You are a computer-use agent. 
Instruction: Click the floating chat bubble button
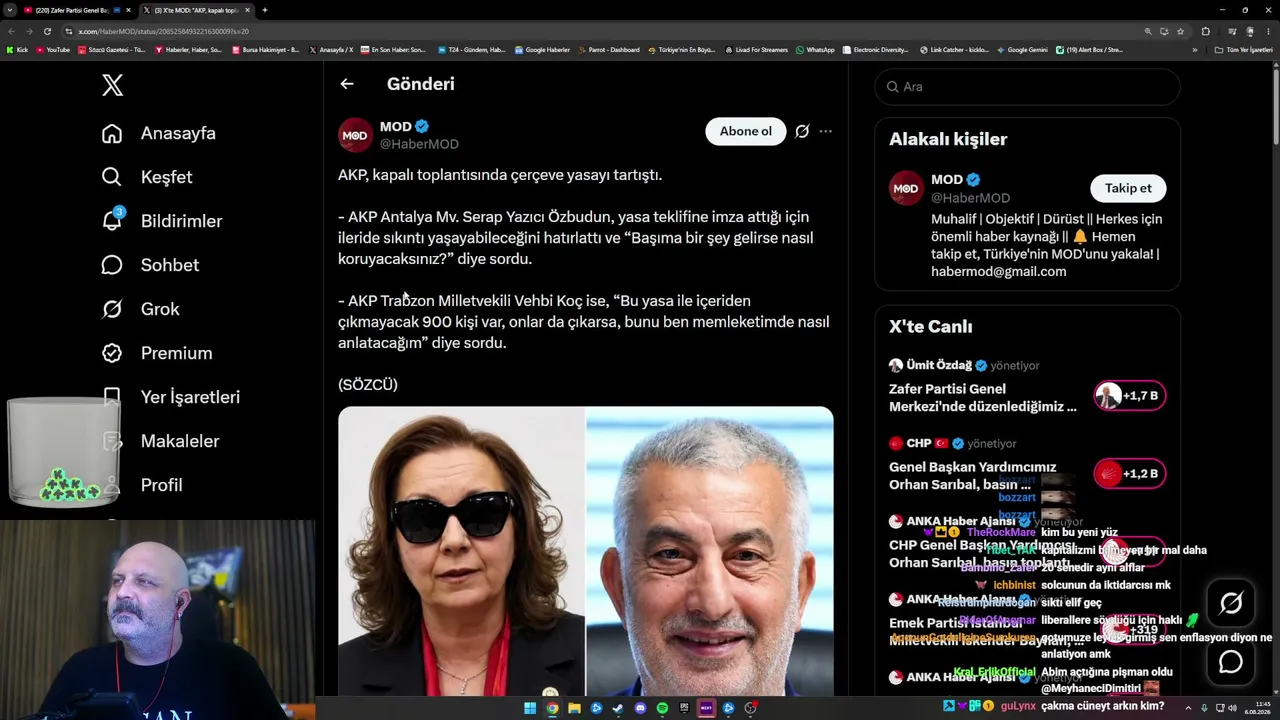pyautogui.click(x=1231, y=662)
